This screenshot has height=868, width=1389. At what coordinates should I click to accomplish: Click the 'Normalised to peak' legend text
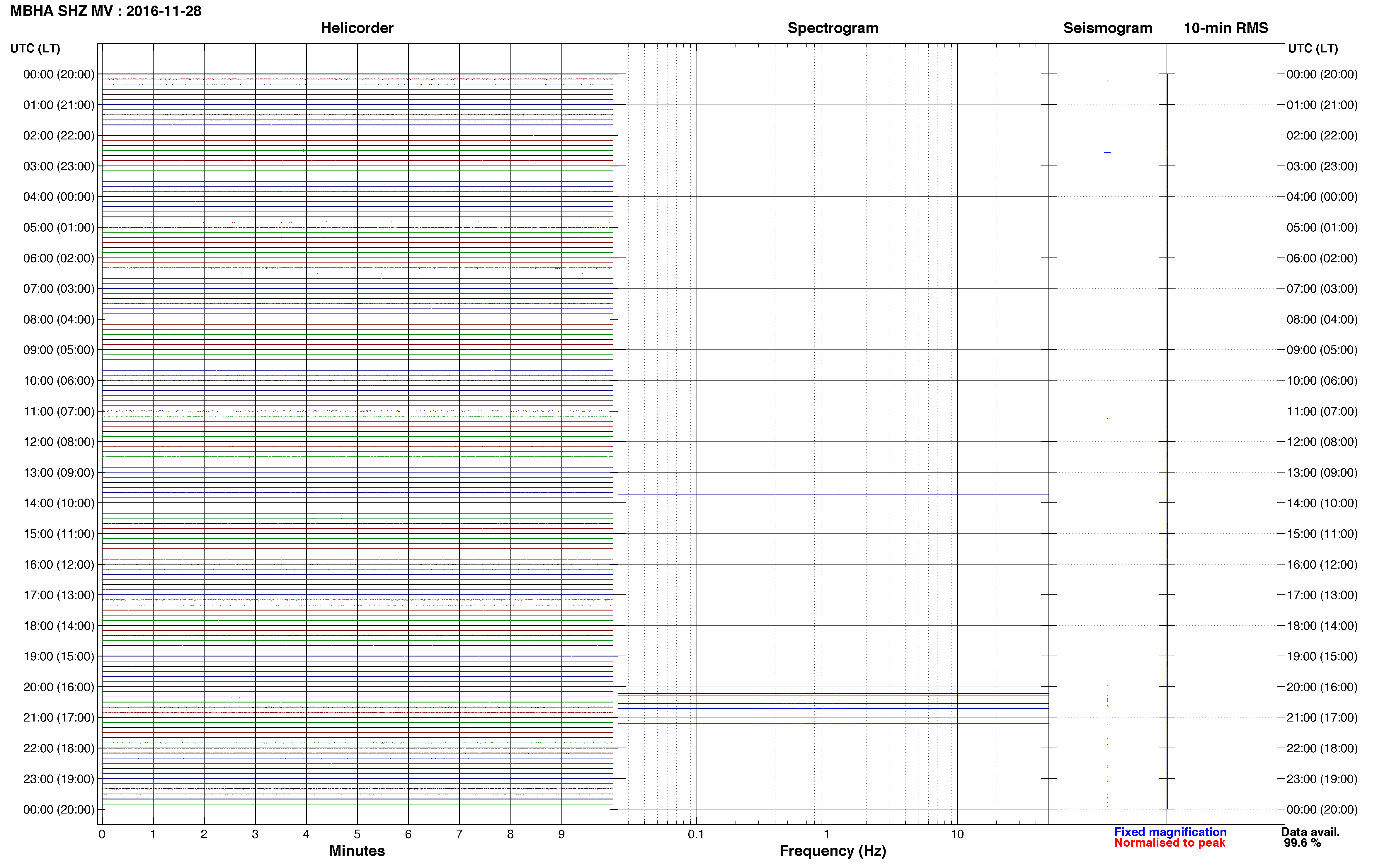point(1170,843)
